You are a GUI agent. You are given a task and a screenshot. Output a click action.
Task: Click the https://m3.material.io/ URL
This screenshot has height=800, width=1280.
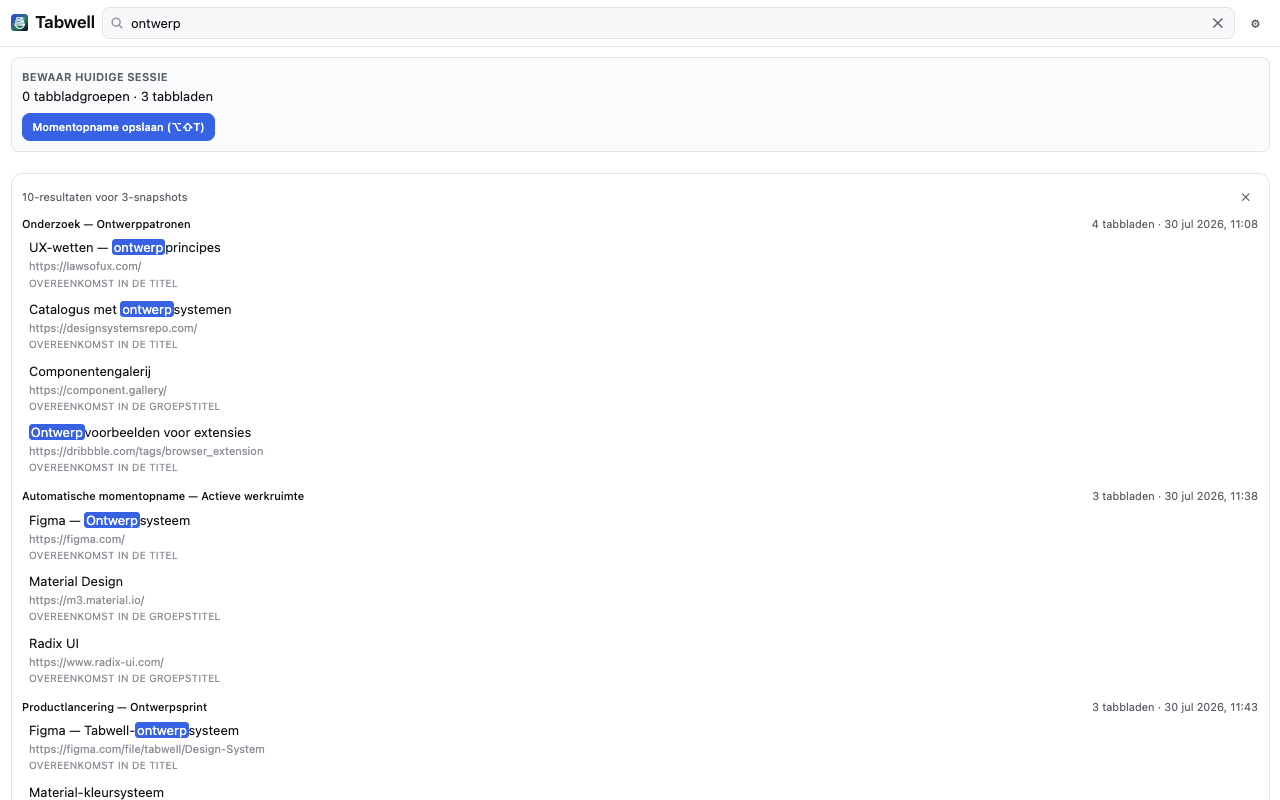pos(87,600)
